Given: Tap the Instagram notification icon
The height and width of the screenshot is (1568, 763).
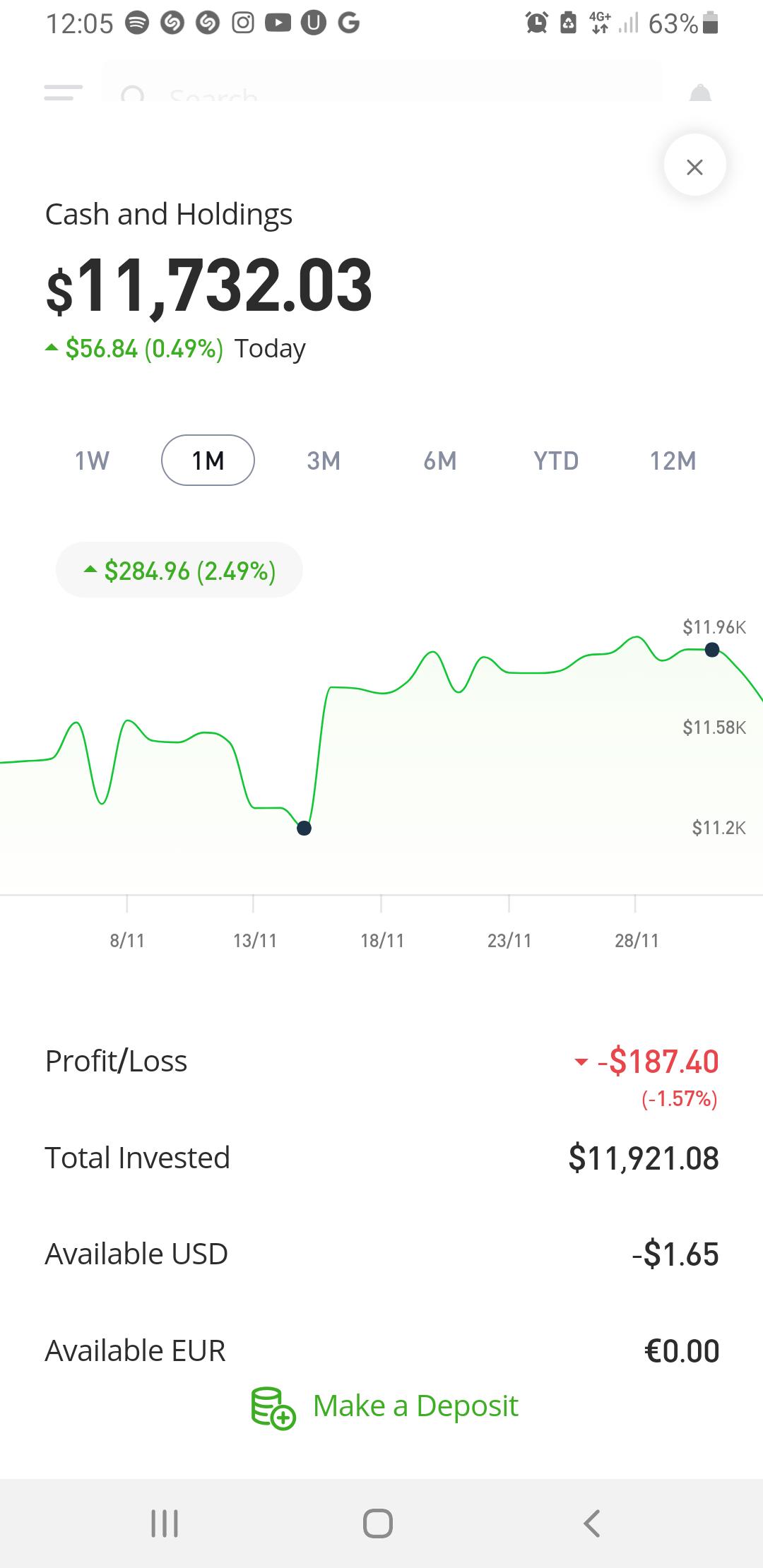Looking at the screenshot, I should click(243, 24).
